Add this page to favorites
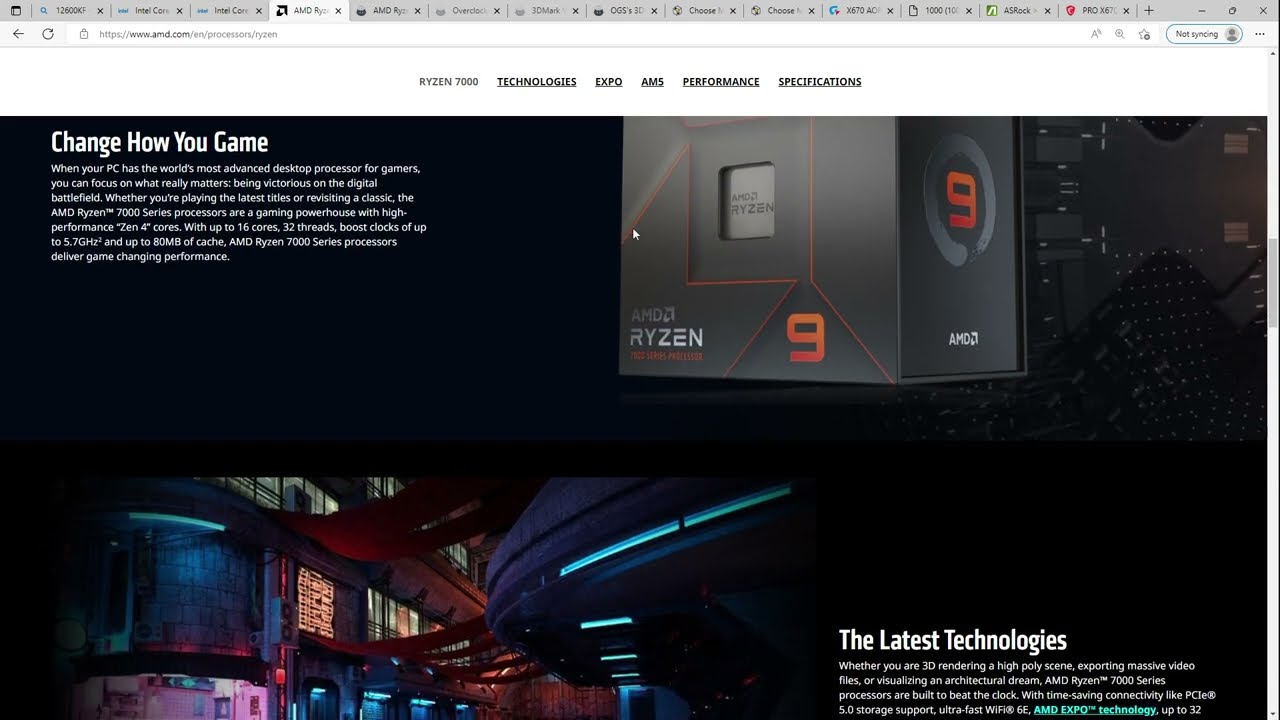Screen dimensions: 1280x720 click(x=1145, y=34)
